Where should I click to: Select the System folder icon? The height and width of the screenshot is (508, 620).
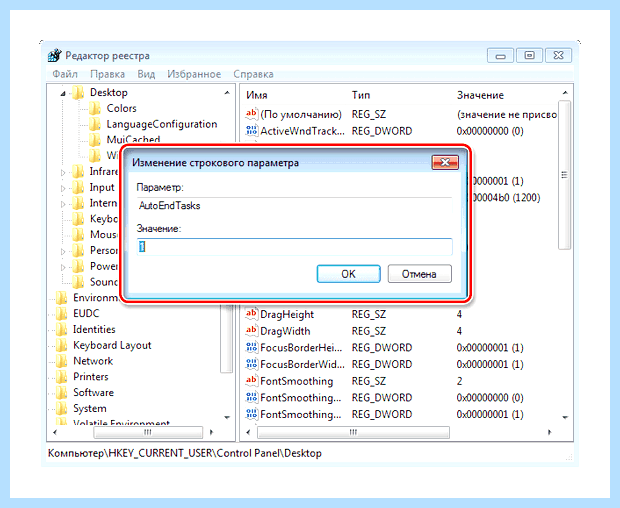(x=62, y=408)
